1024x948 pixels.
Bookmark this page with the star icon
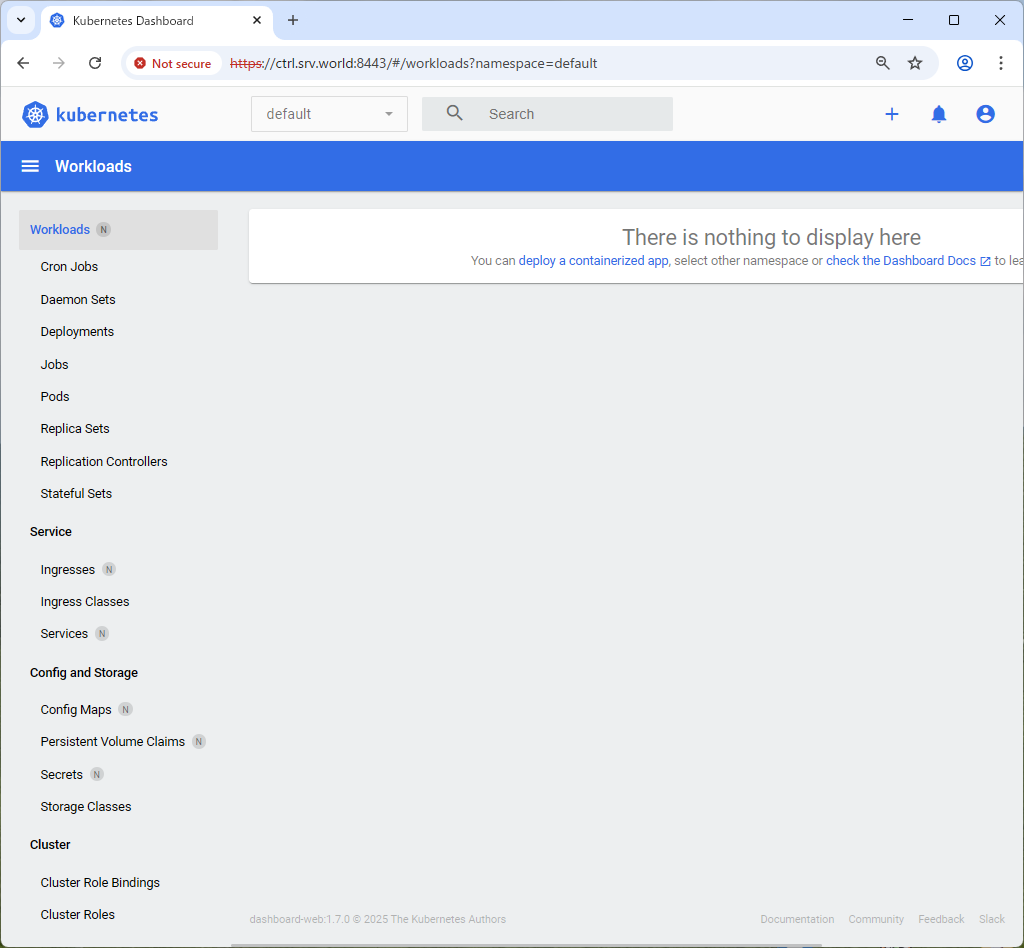[914, 63]
